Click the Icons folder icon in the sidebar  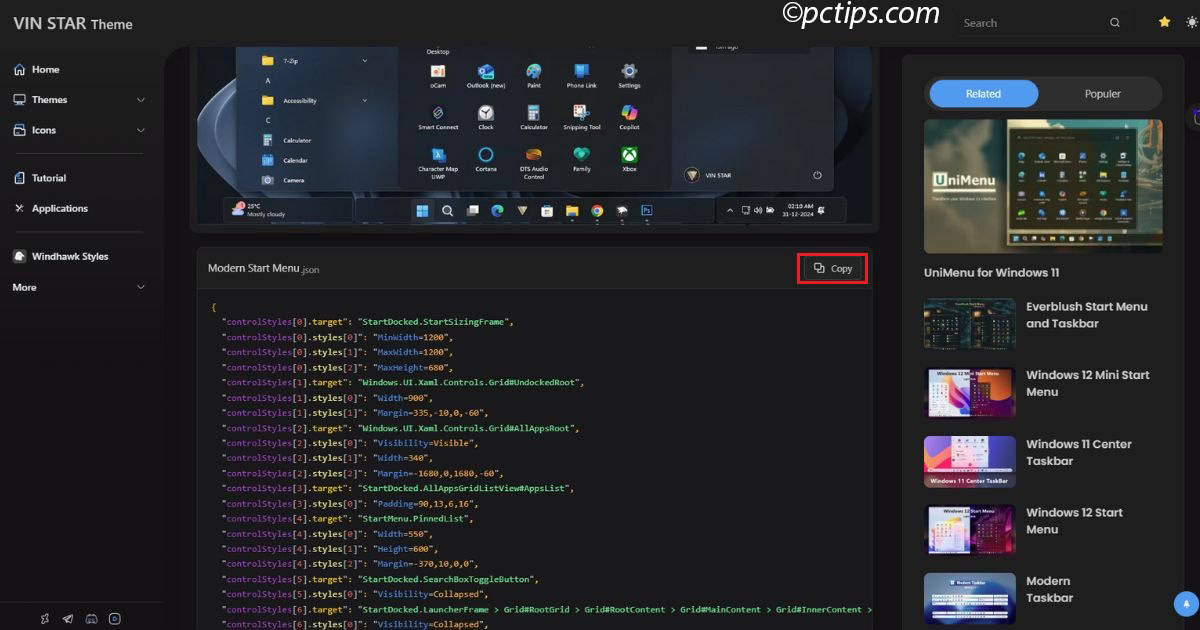click(x=19, y=130)
